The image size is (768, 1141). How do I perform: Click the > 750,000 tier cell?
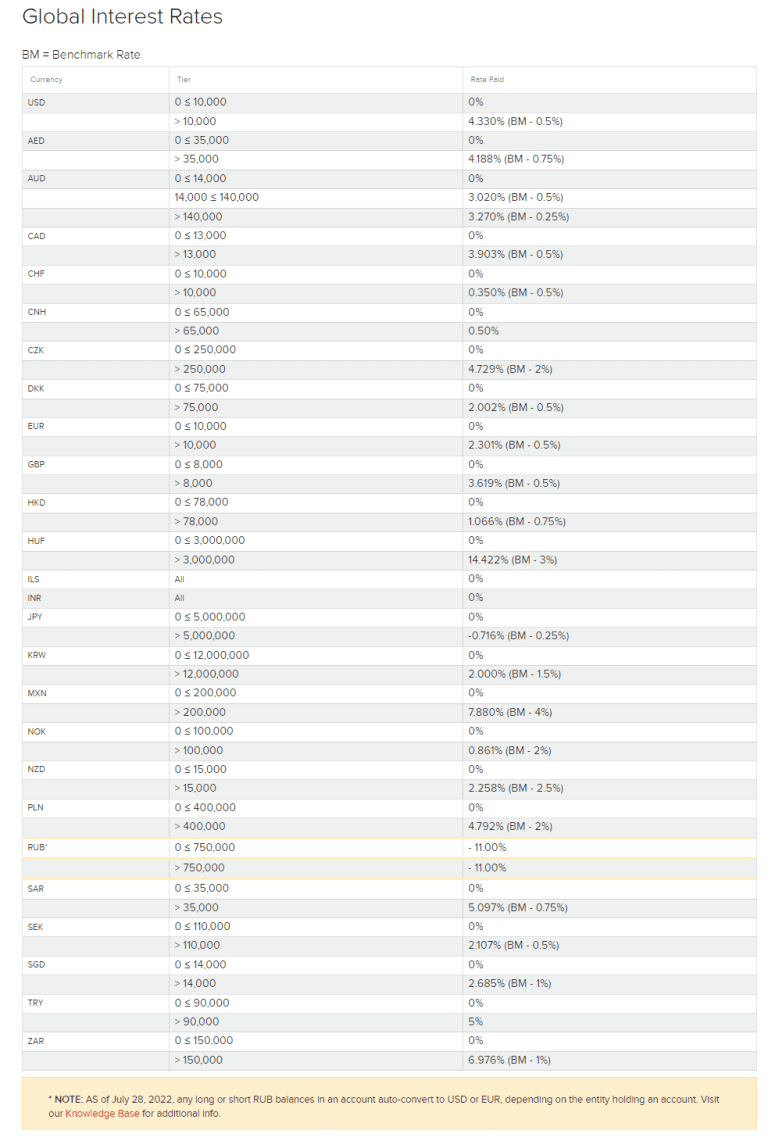click(x=199, y=867)
